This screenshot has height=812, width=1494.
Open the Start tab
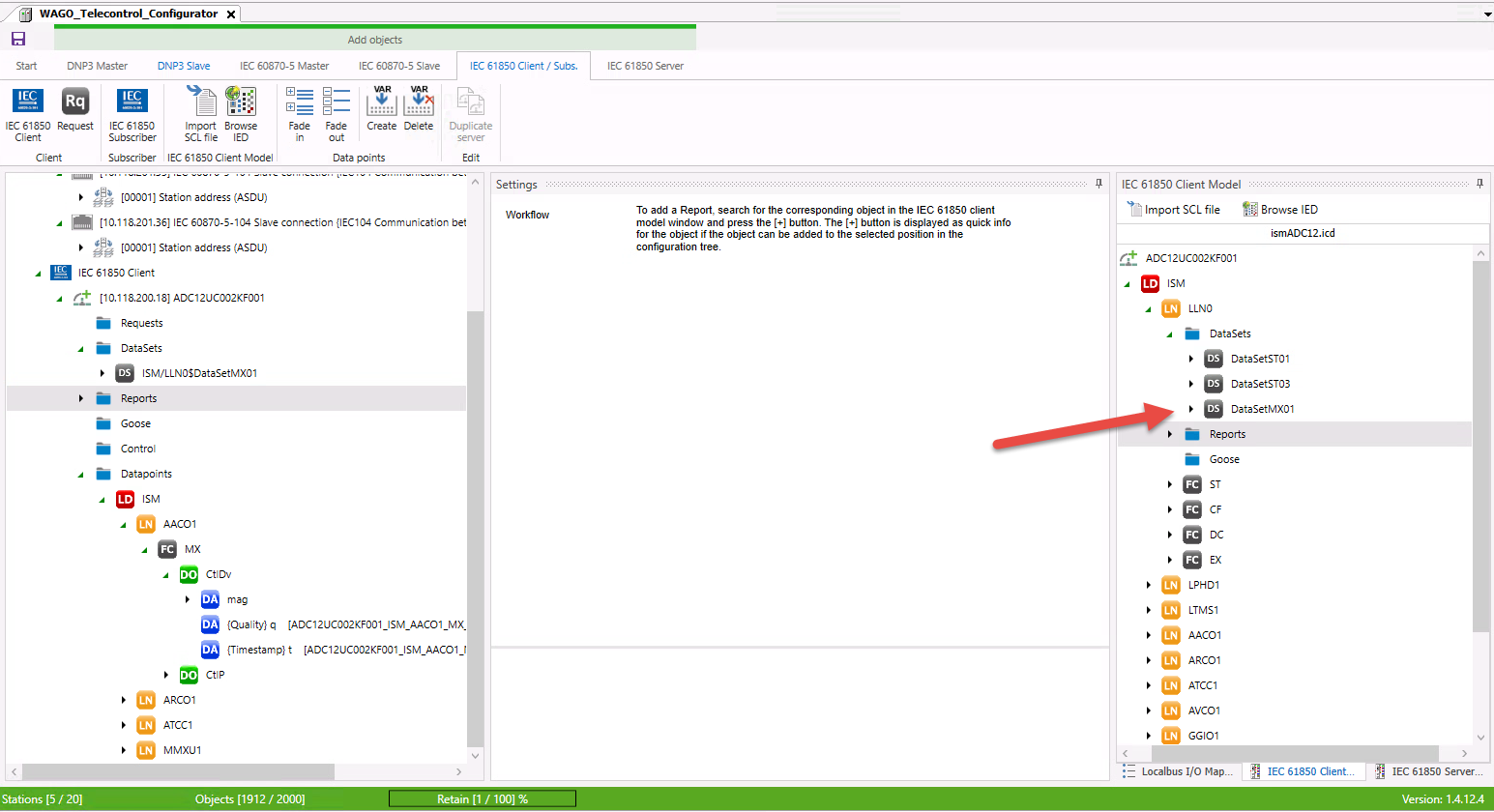pos(26,66)
